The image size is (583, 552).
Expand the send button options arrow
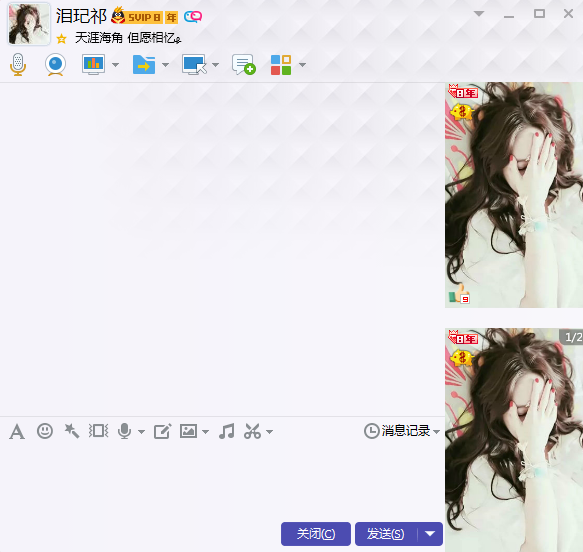(x=430, y=534)
